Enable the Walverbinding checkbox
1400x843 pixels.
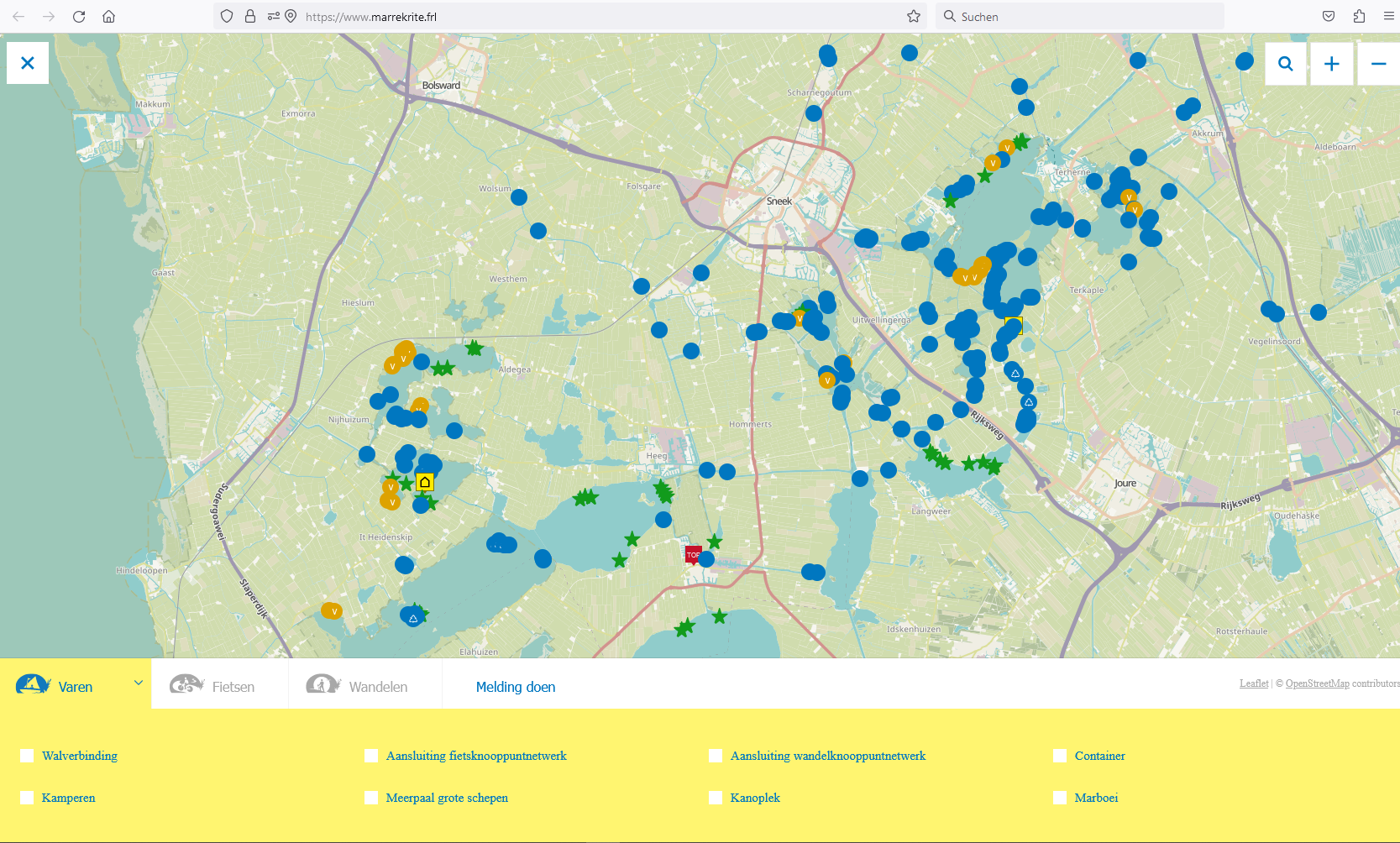27,756
